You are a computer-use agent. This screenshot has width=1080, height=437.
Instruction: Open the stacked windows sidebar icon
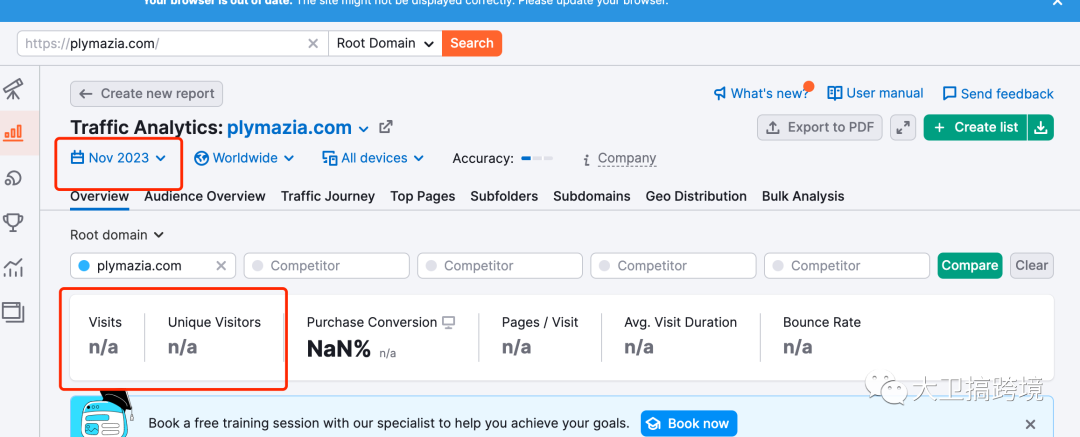pos(13,312)
